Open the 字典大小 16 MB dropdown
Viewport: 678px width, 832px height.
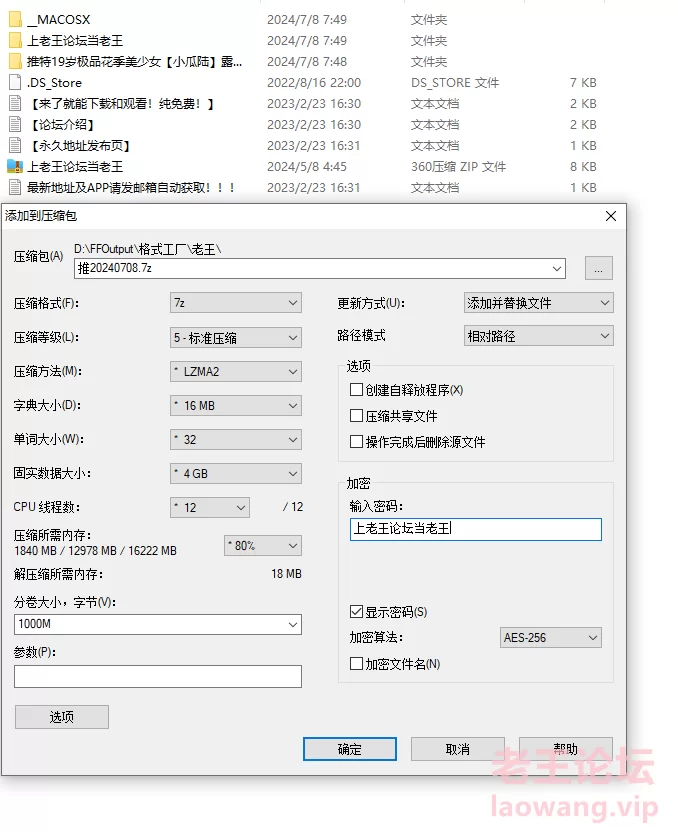[236, 405]
